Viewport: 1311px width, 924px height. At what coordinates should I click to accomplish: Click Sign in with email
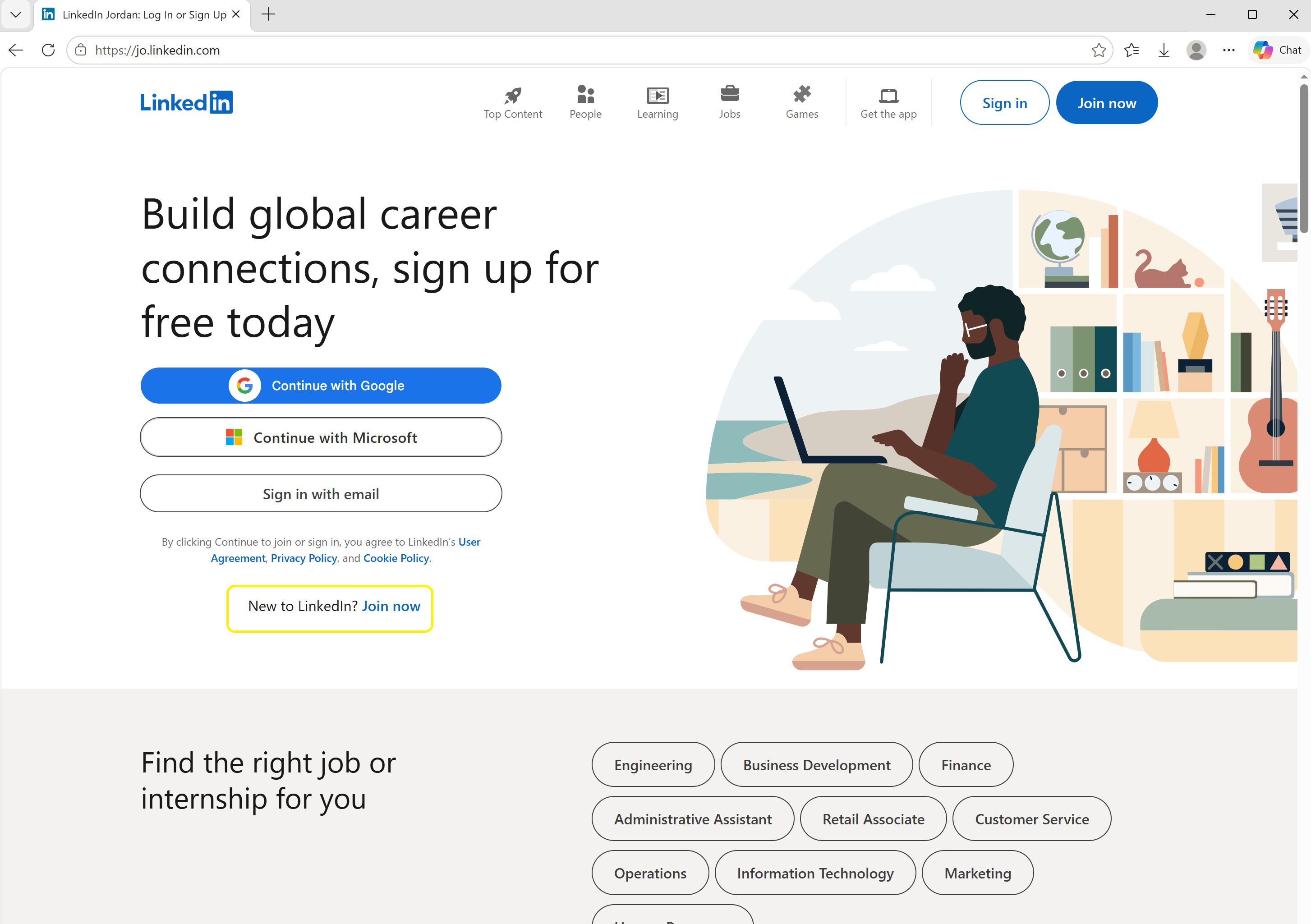321,494
